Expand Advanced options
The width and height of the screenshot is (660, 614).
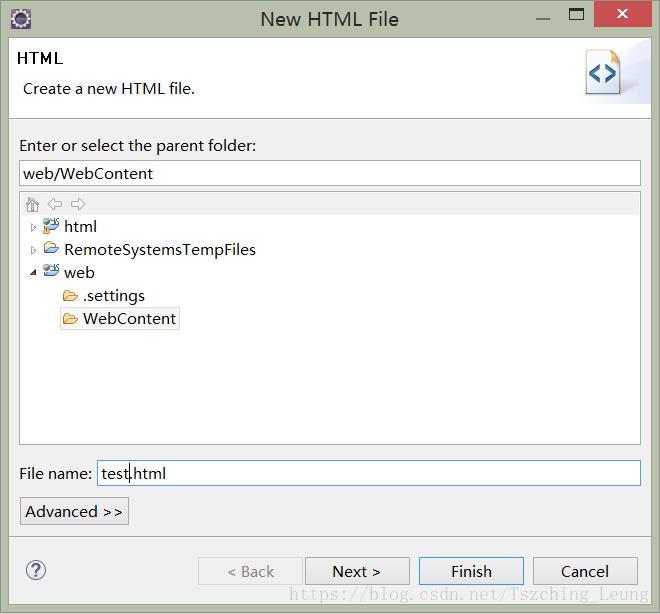click(74, 511)
